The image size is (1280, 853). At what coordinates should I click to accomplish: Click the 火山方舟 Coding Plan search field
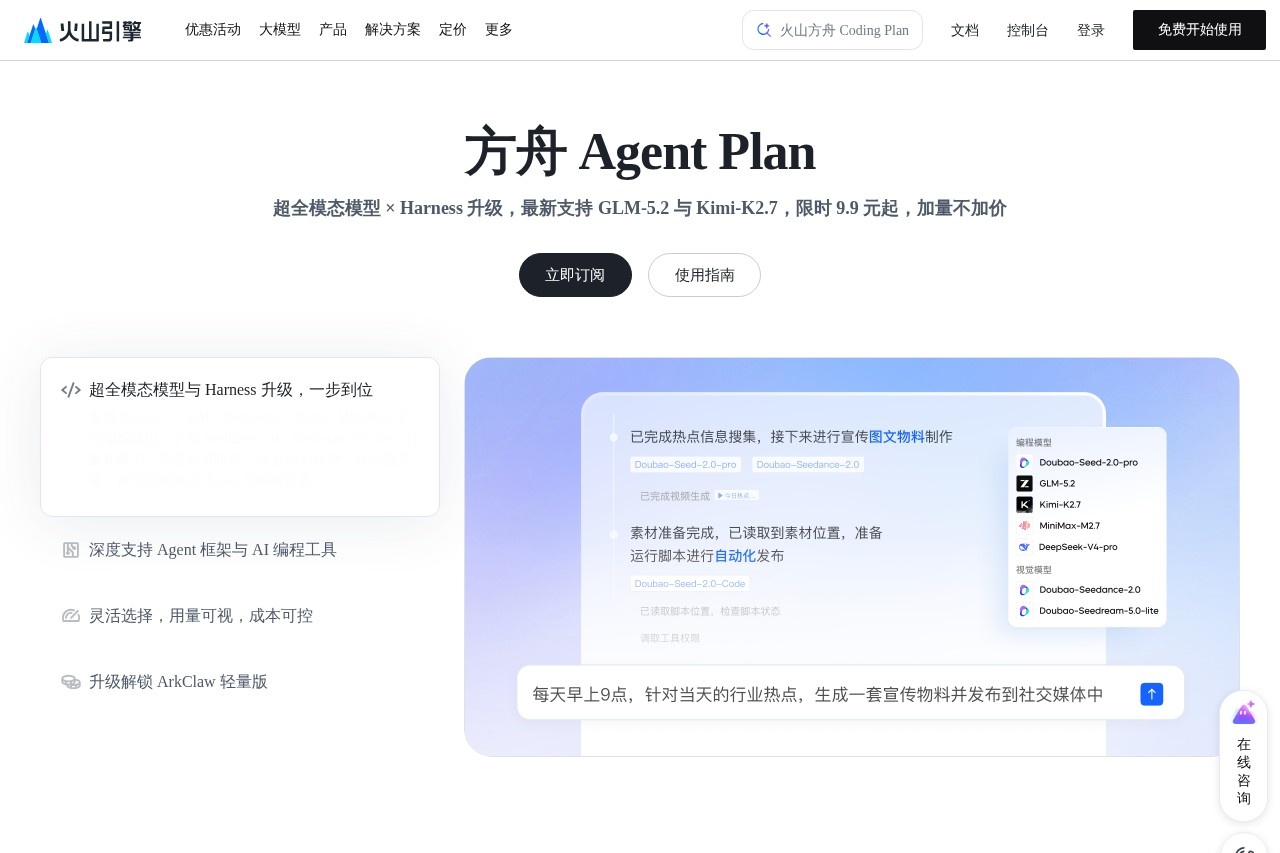(x=832, y=30)
